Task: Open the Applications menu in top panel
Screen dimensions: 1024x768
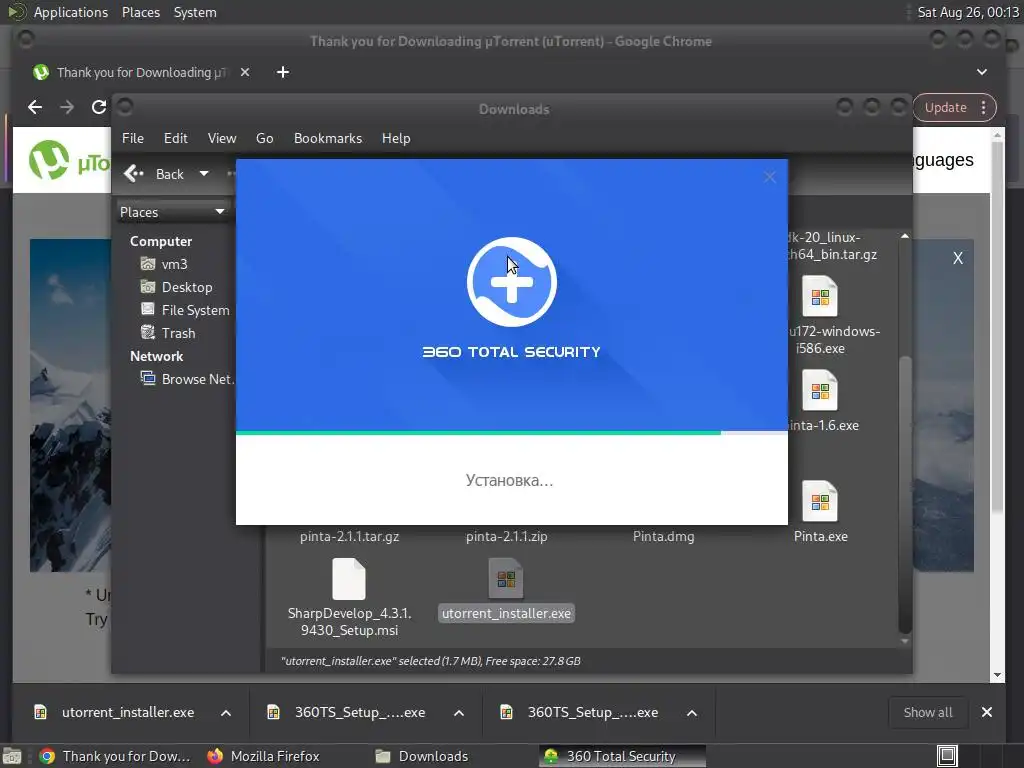Action: [x=71, y=12]
